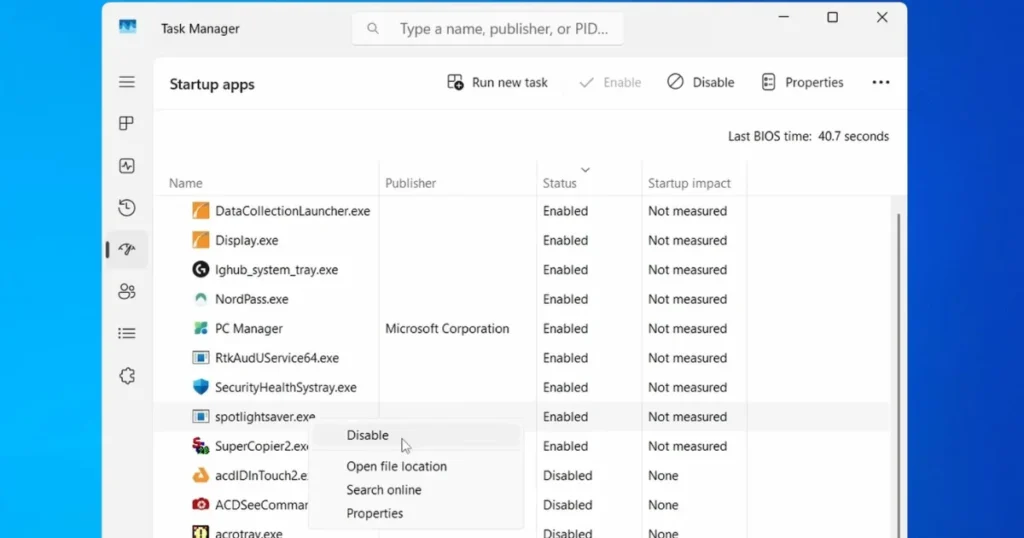This screenshot has height=538, width=1024.
Task: Open the three-dot more options menu
Action: 880,82
